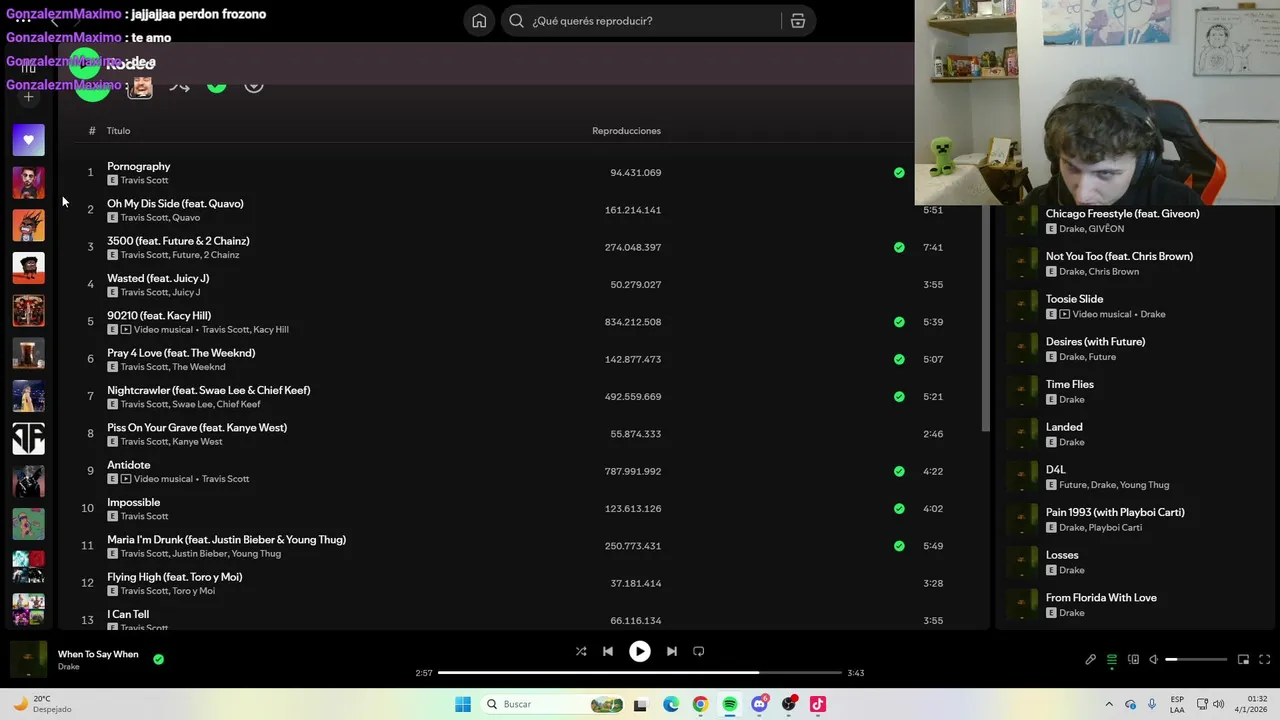
Task: Toggle saved checkmark for Antidote
Action: [899, 471]
